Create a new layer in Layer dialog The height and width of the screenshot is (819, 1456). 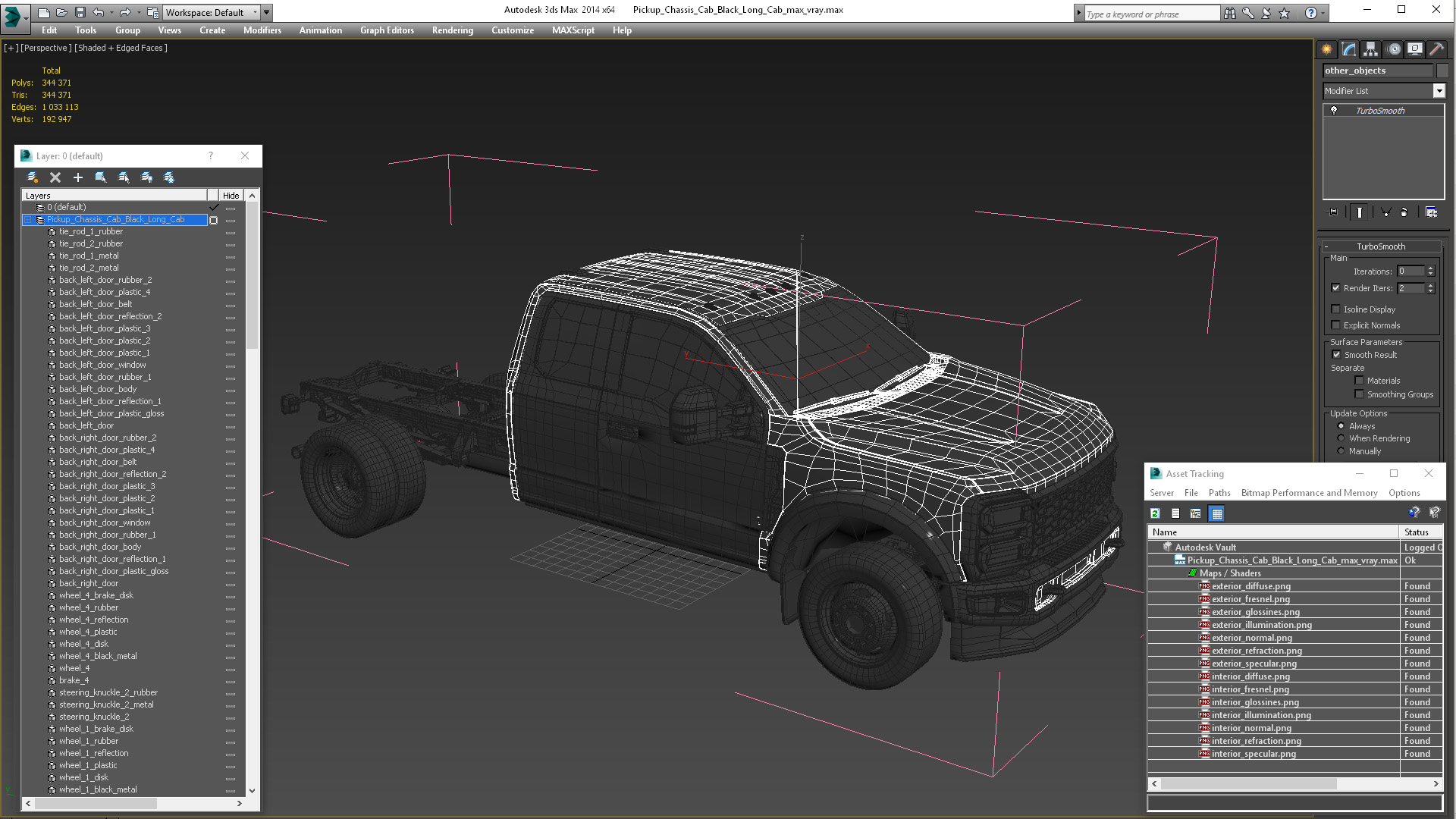[x=33, y=177]
